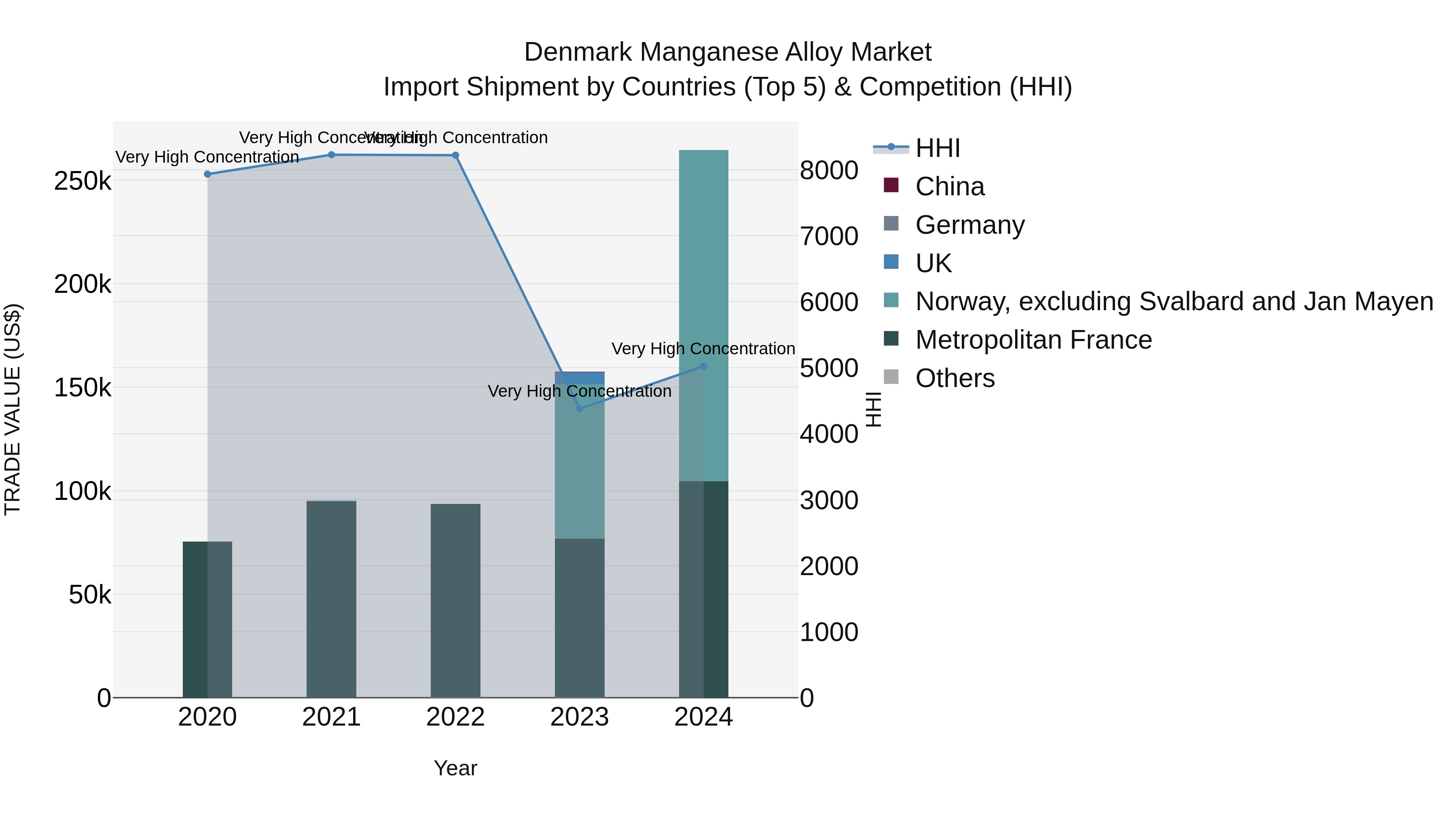Click the HHI data point for 2023
The height and width of the screenshot is (819, 1456).
click(x=579, y=408)
